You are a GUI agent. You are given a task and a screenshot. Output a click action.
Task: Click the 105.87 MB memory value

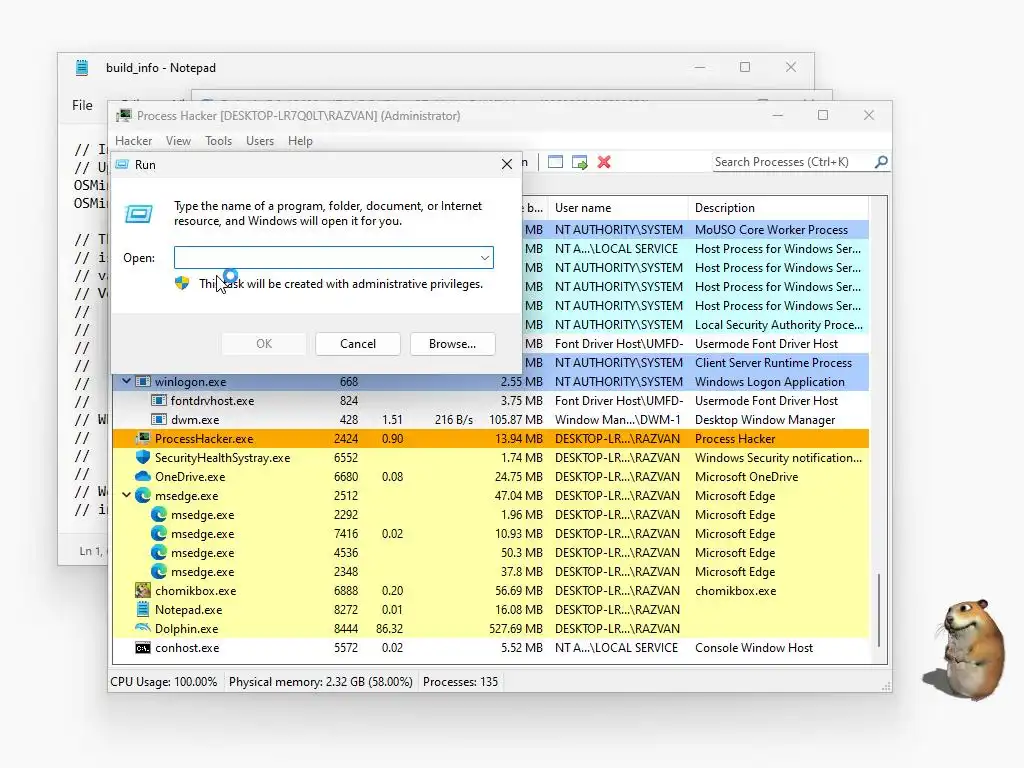tap(516, 419)
